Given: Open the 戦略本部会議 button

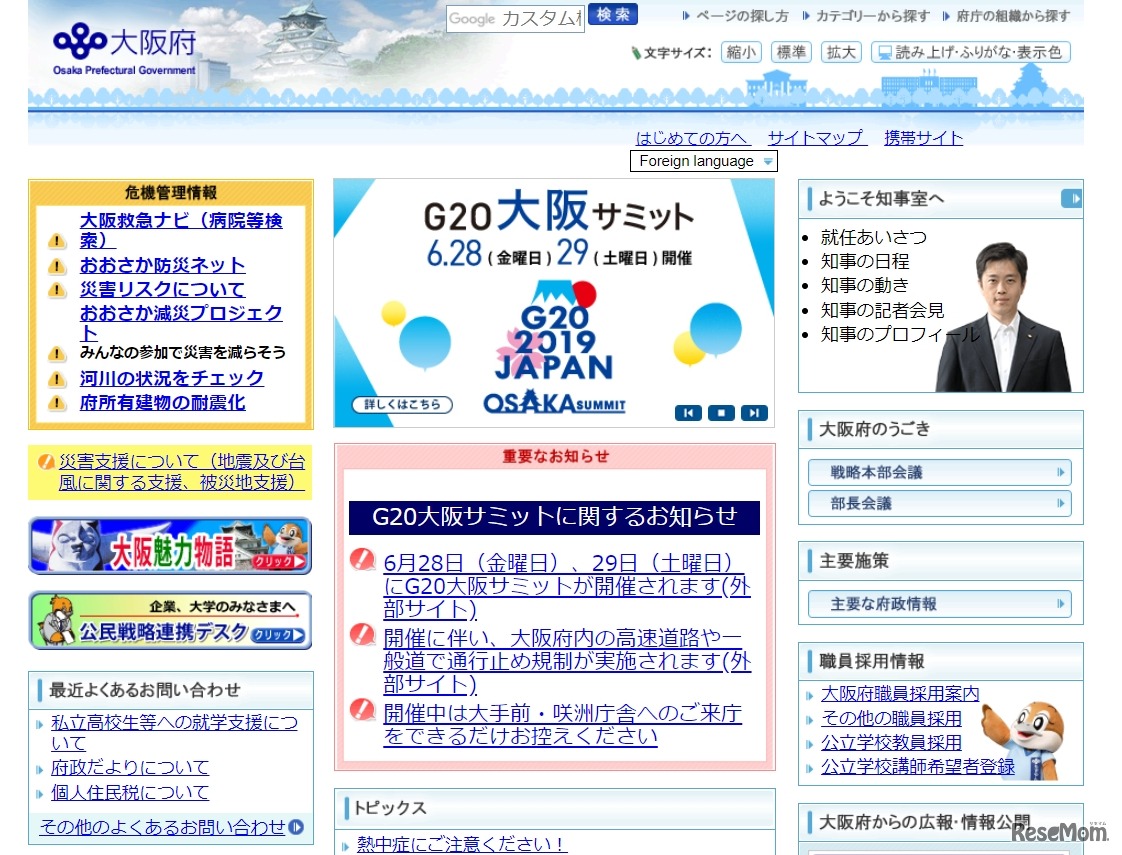Looking at the screenshot, I should pos(940,472).
